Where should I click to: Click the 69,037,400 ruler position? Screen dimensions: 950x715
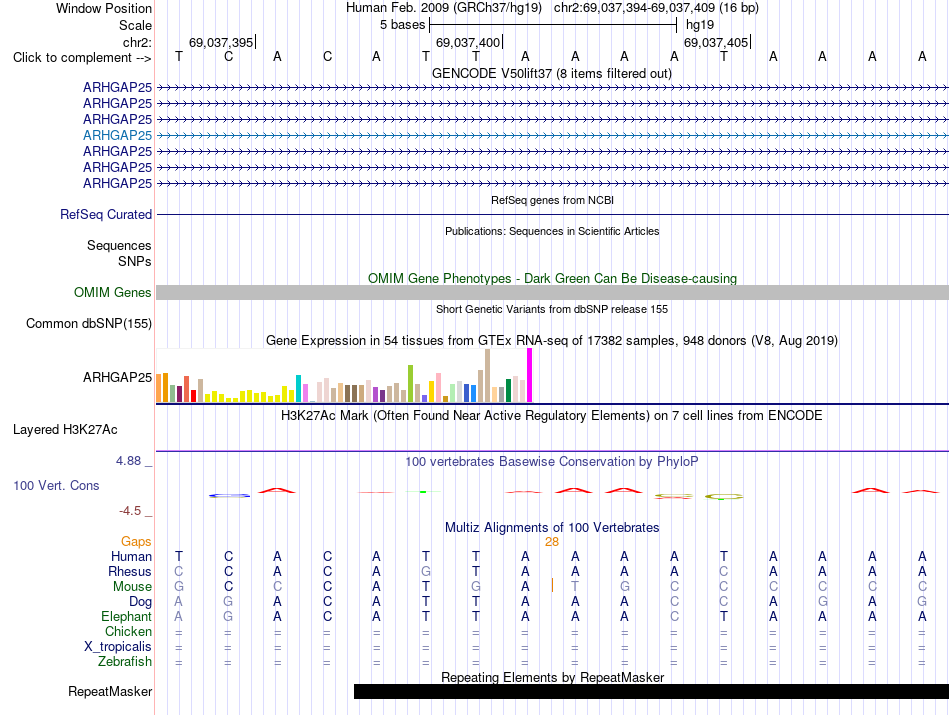468,42
